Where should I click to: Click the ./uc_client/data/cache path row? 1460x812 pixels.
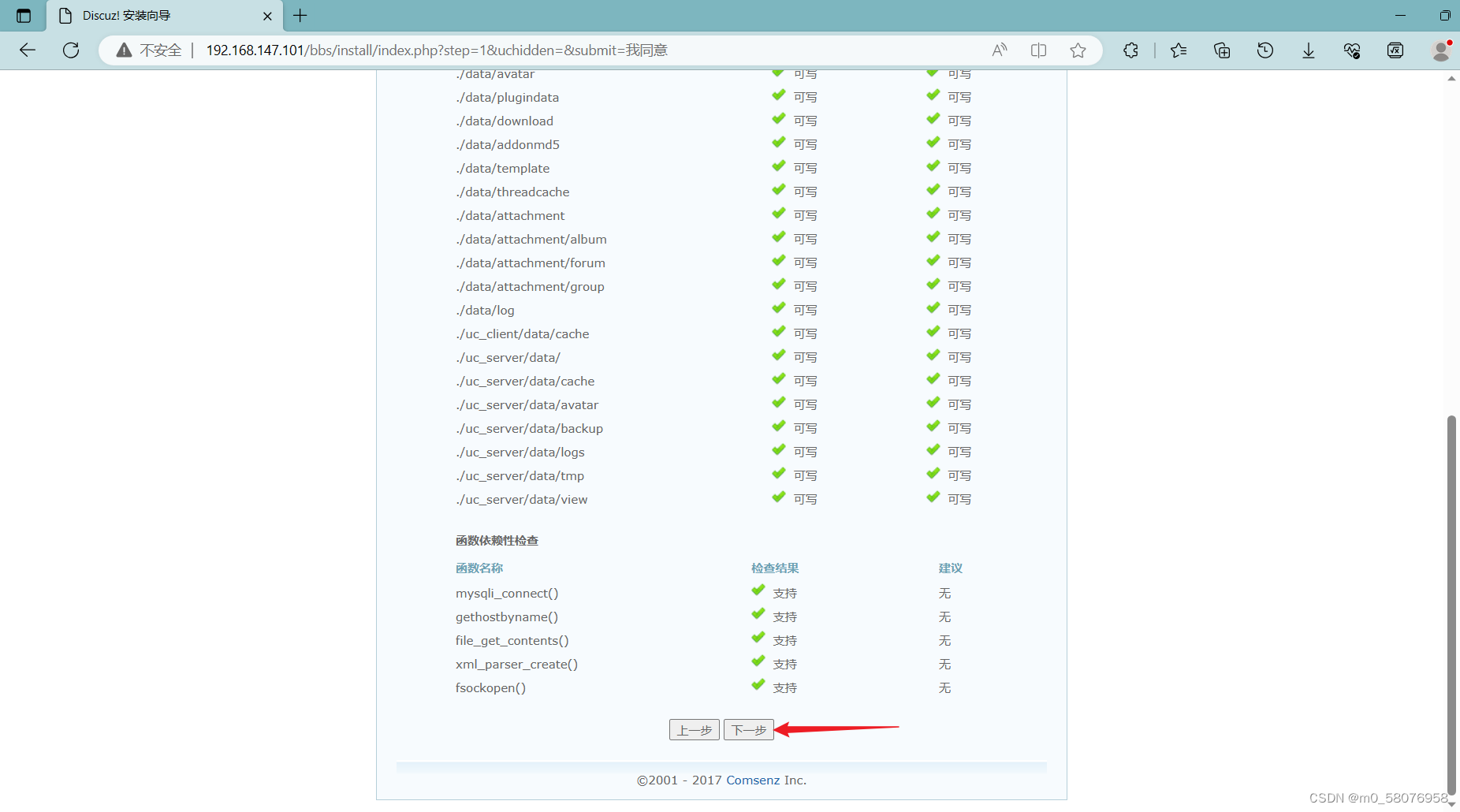click(523, 334)
